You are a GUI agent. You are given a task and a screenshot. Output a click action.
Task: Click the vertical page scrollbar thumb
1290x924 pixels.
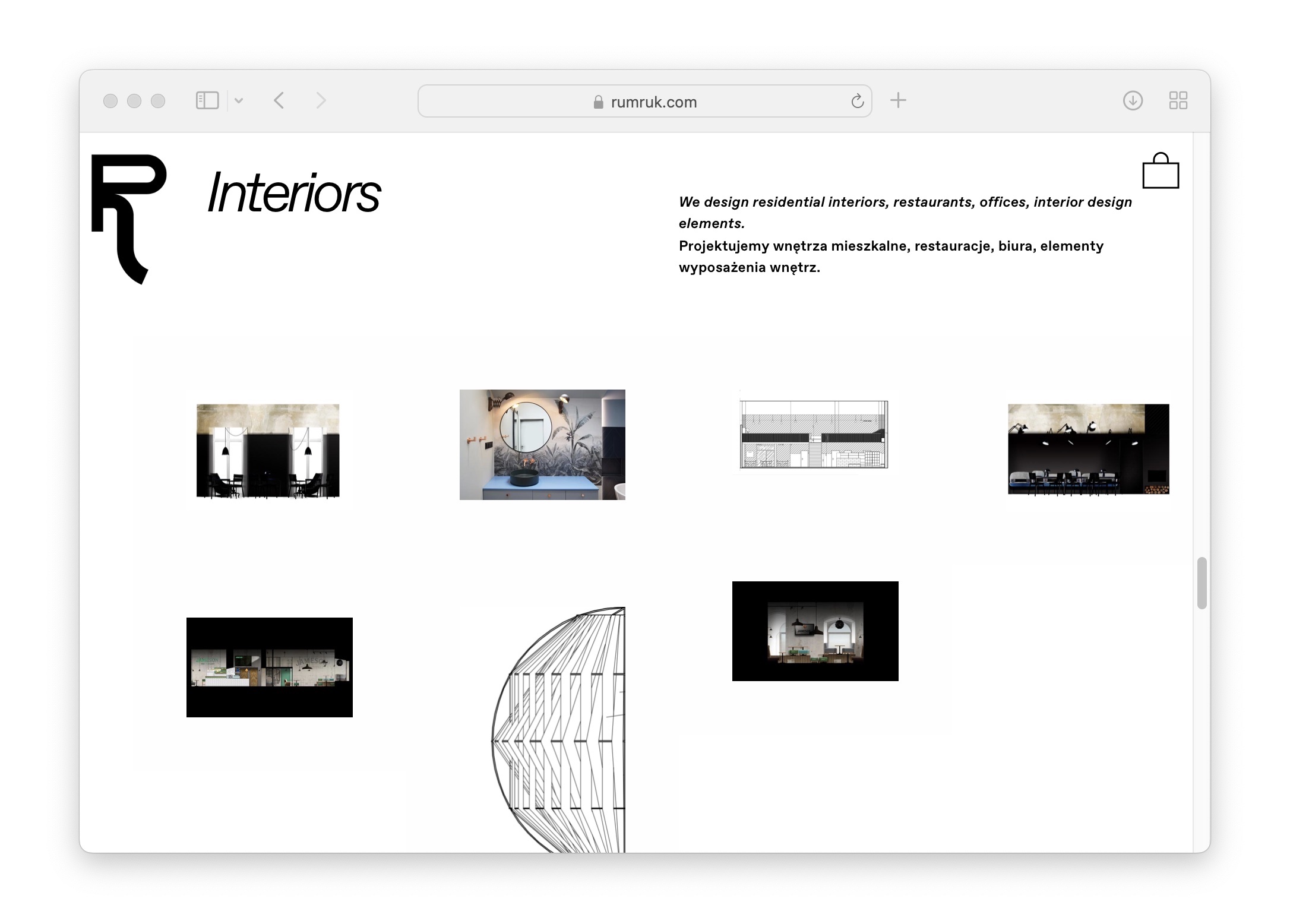[x=1202, y=583]
